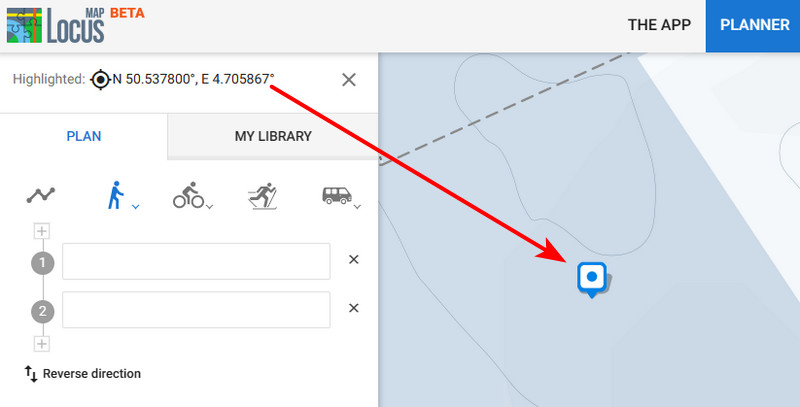800x407 pixels.
Task: Open the MY LIBRARY tab
Action: [x=273, y=137]
